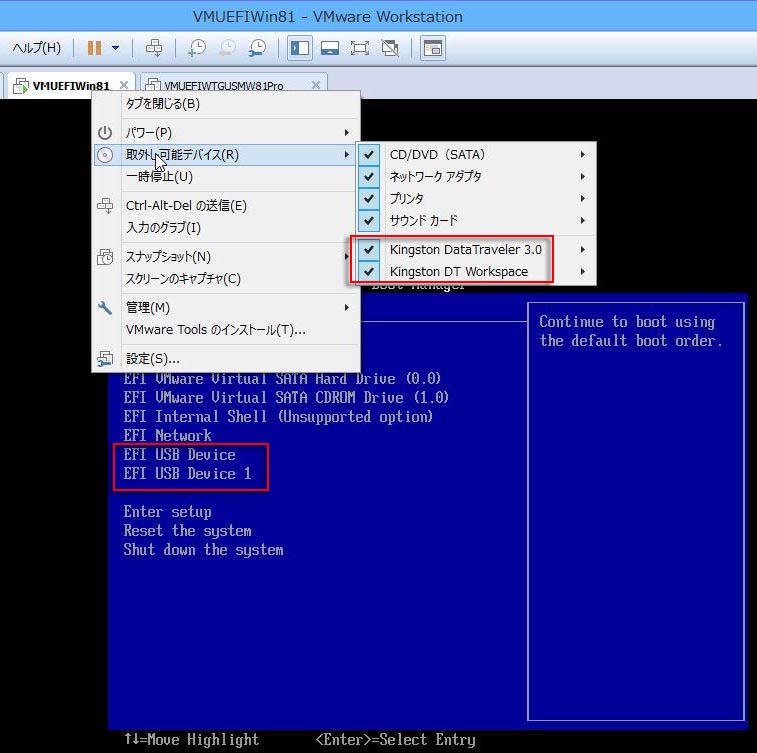This screenshot has height=753, width=757.
Task: Click the Take Snapshot toolbar icon
Action: pos(197,48)
